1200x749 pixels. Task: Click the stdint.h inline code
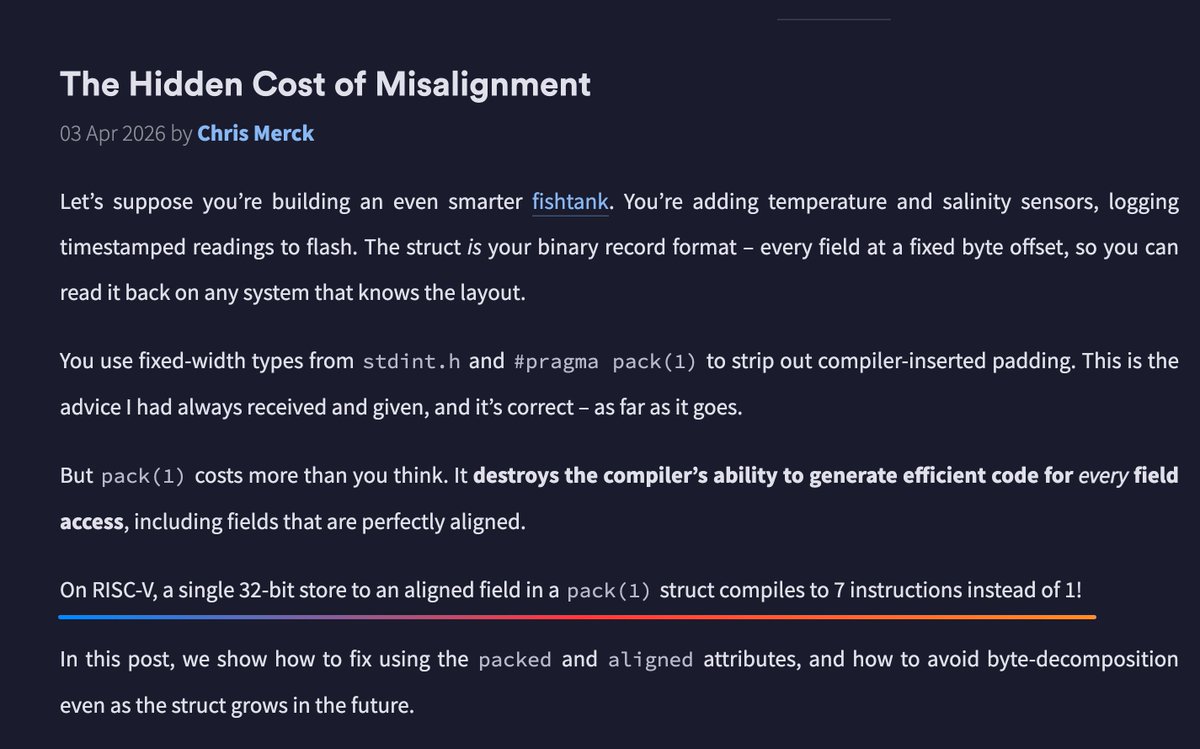pyautogui.click(x=412, y=362)
